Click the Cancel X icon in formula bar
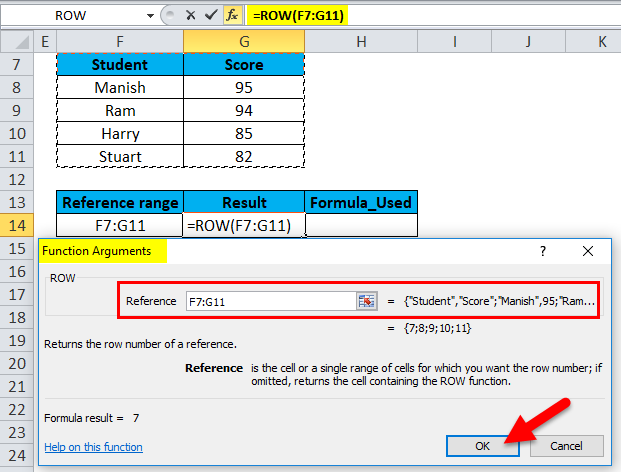Screen dimensions: 621x472 pos(190,15)
